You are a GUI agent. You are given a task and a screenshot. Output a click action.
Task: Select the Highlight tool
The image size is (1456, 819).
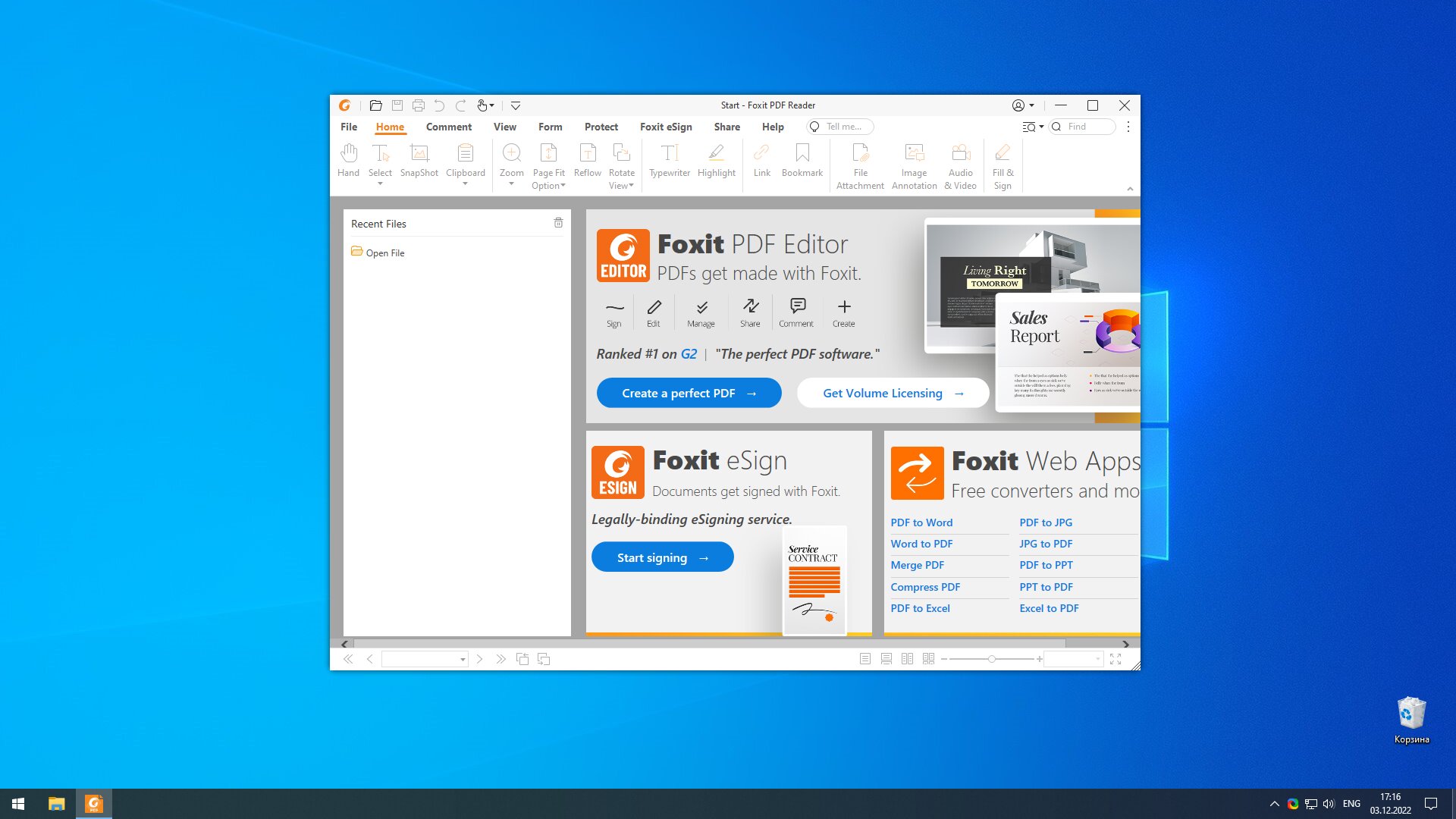[716, 161]
